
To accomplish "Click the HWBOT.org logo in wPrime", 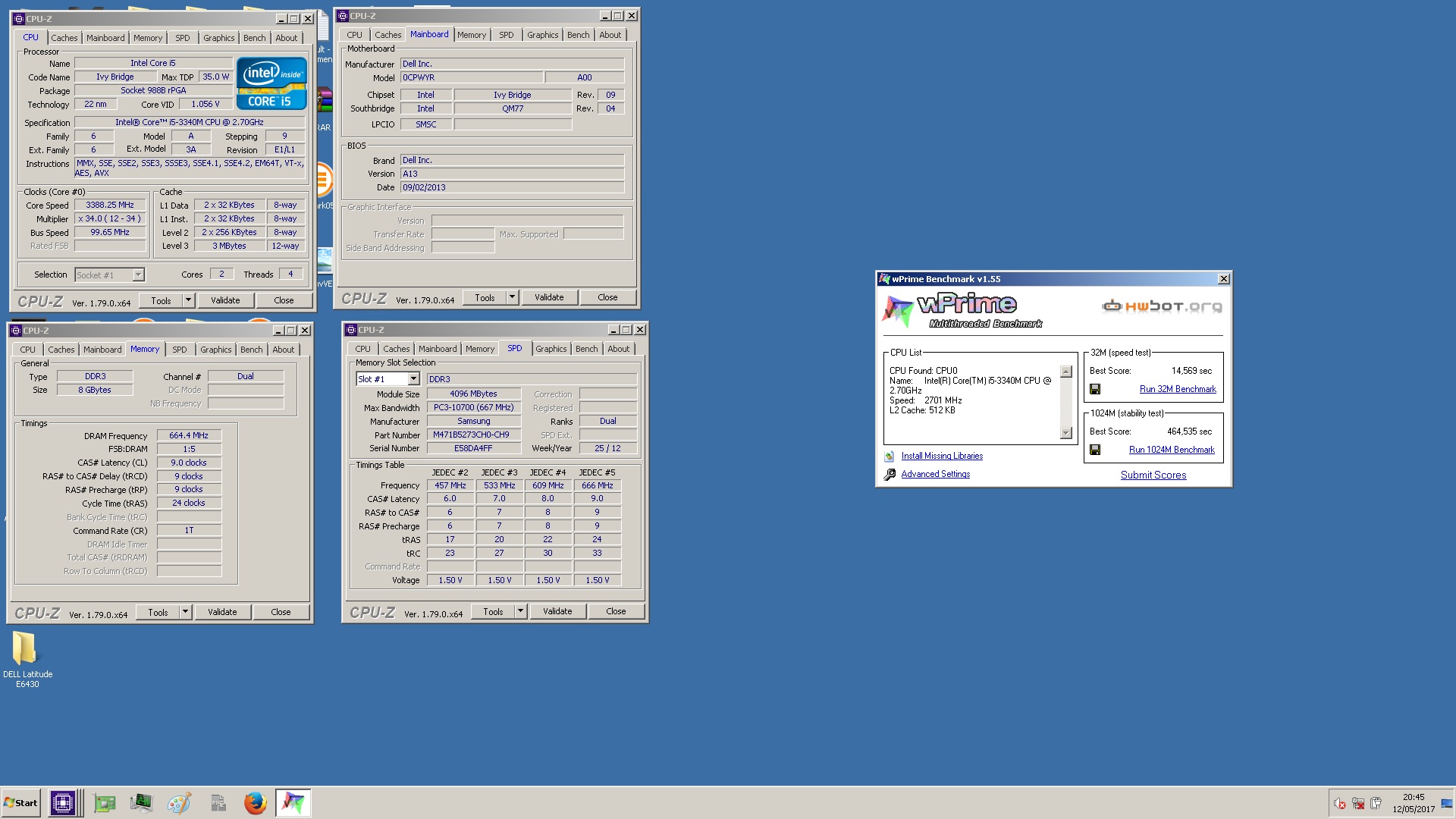I will click(x=1162, y=306).
